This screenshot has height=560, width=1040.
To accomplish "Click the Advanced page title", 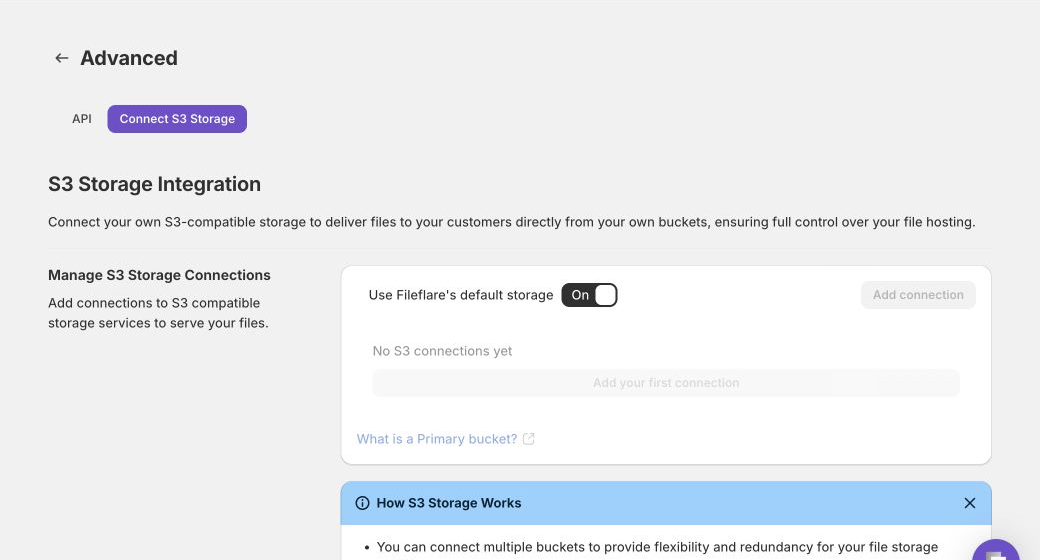I will pos(129,58).
